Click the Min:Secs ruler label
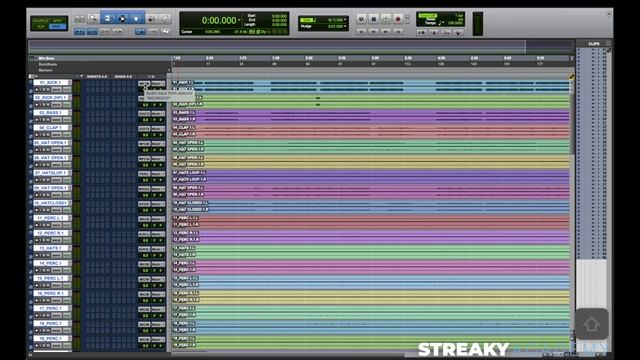Screen dimensions: 640x360 [46, 58]
